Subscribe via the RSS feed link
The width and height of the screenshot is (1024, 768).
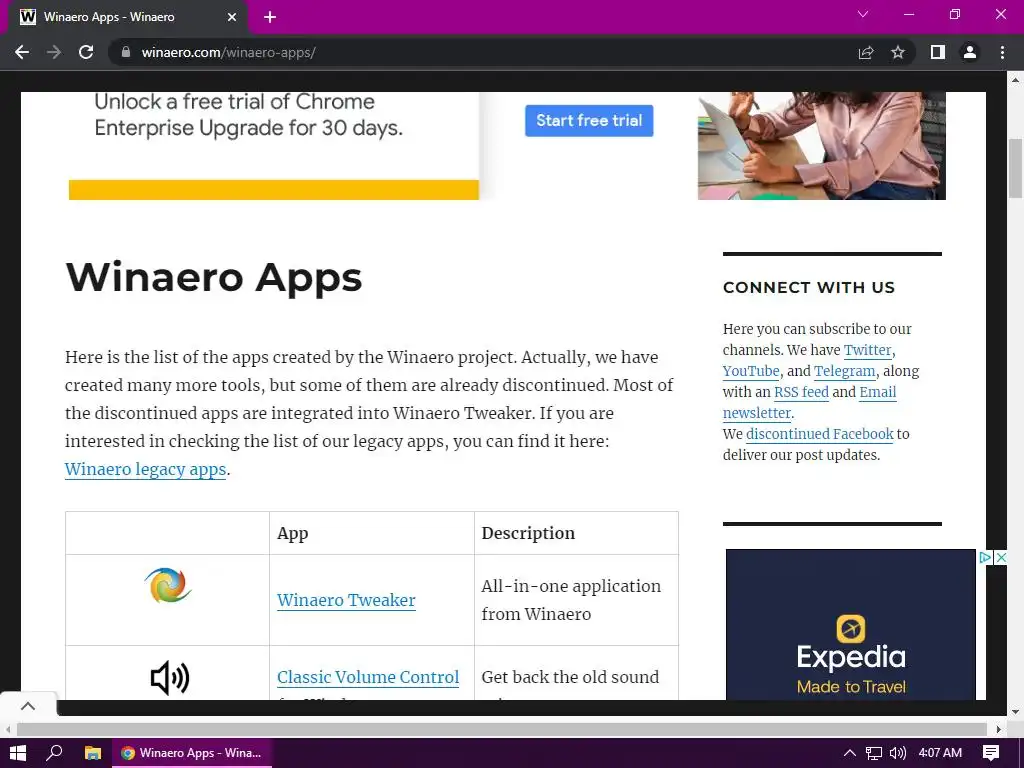click(x=801, y=392)
